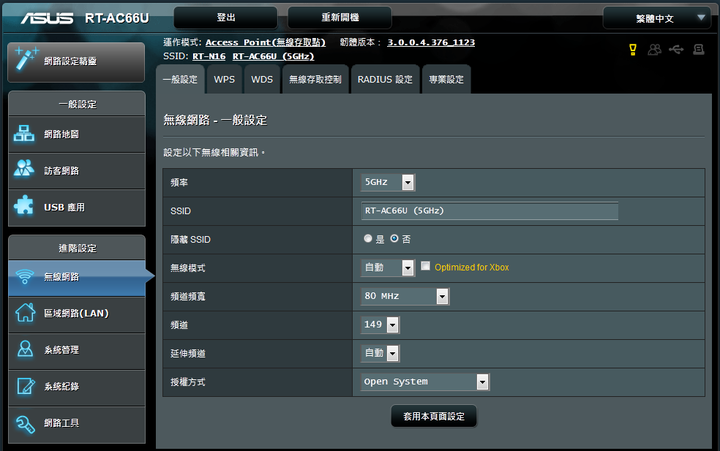Open the channel 149 dropdown
This screenshot has width=720, height=451.
point(380,325)
